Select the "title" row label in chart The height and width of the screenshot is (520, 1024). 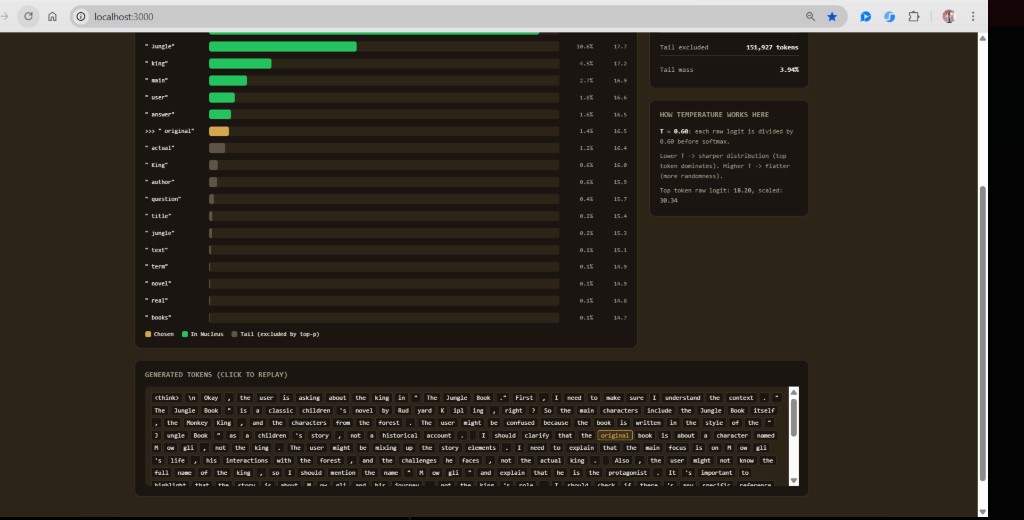click(158, 216)
